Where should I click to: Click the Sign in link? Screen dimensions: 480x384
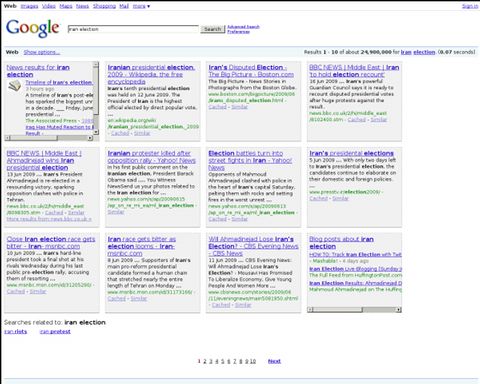(470, 6)
